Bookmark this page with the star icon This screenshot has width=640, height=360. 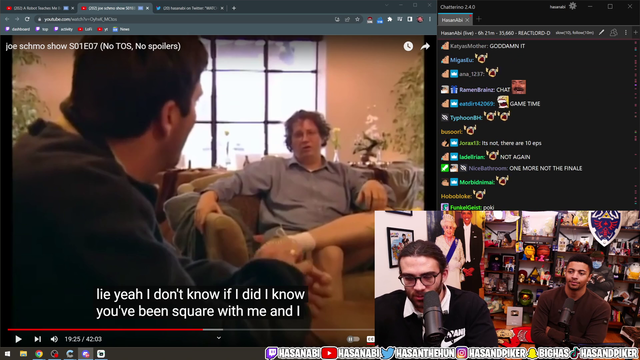pyautogui.click(x=358, y=19)
